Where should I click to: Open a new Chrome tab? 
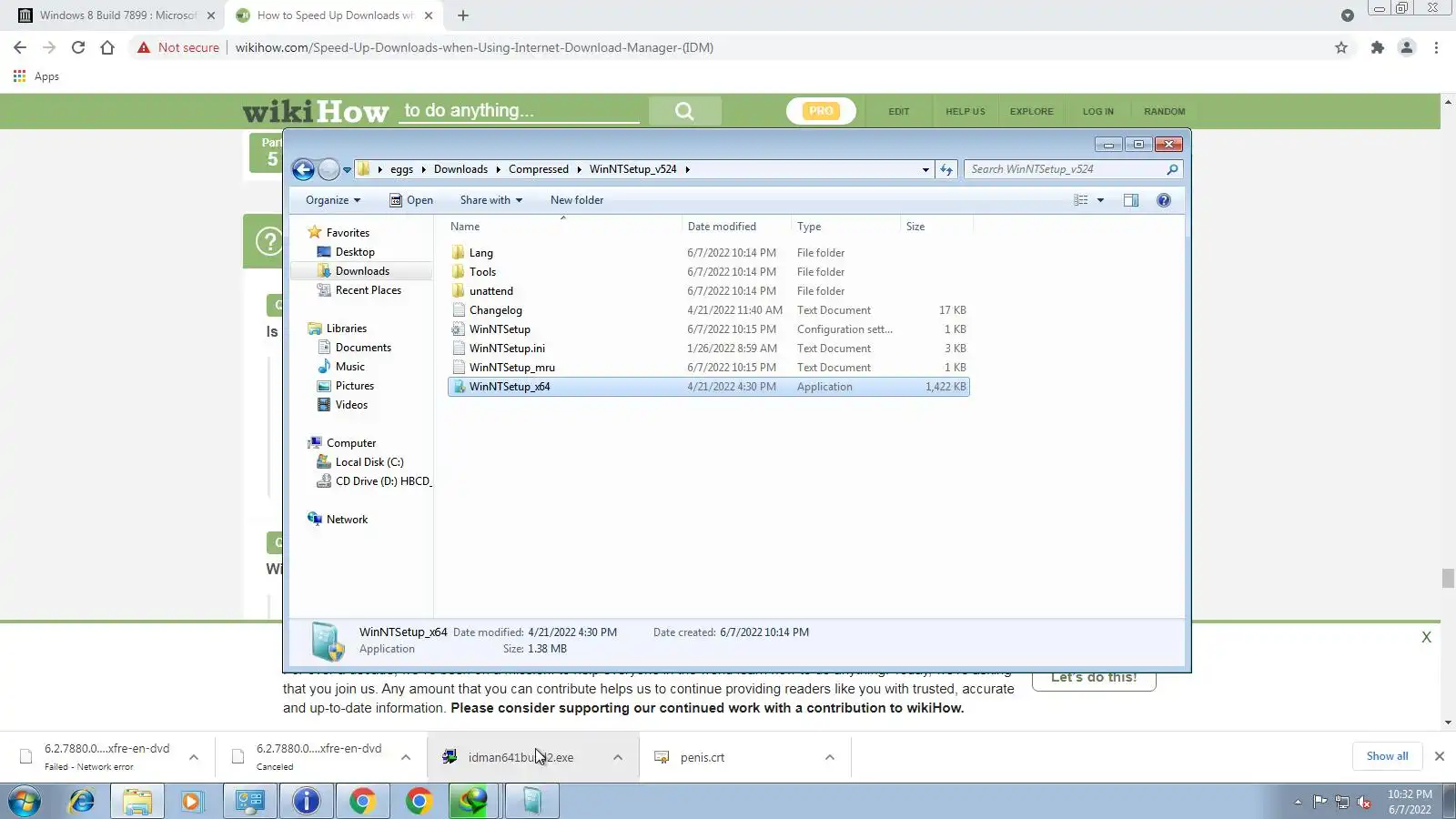463,15
